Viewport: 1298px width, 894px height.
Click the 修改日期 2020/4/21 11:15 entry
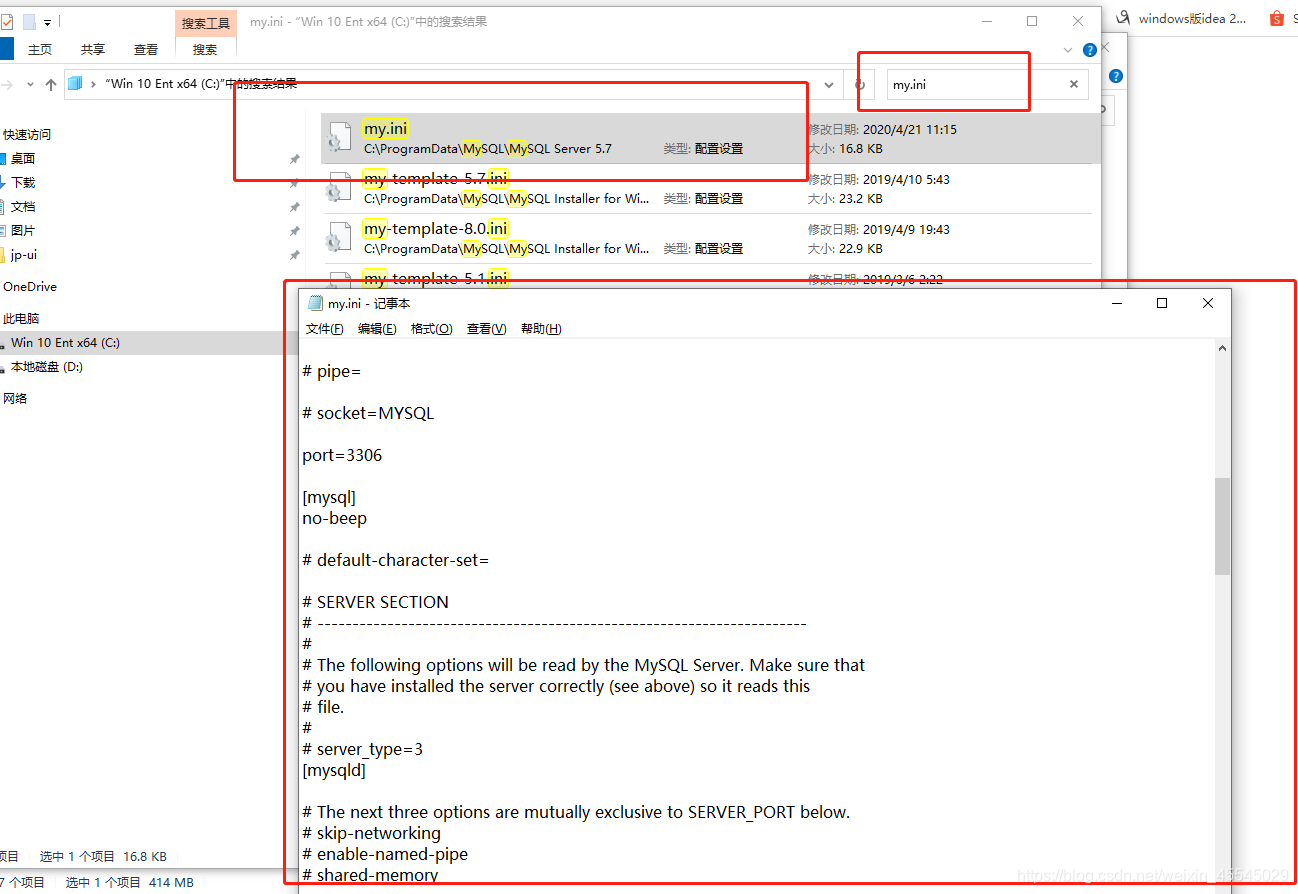pyautogui.click(x=882, y=129)
